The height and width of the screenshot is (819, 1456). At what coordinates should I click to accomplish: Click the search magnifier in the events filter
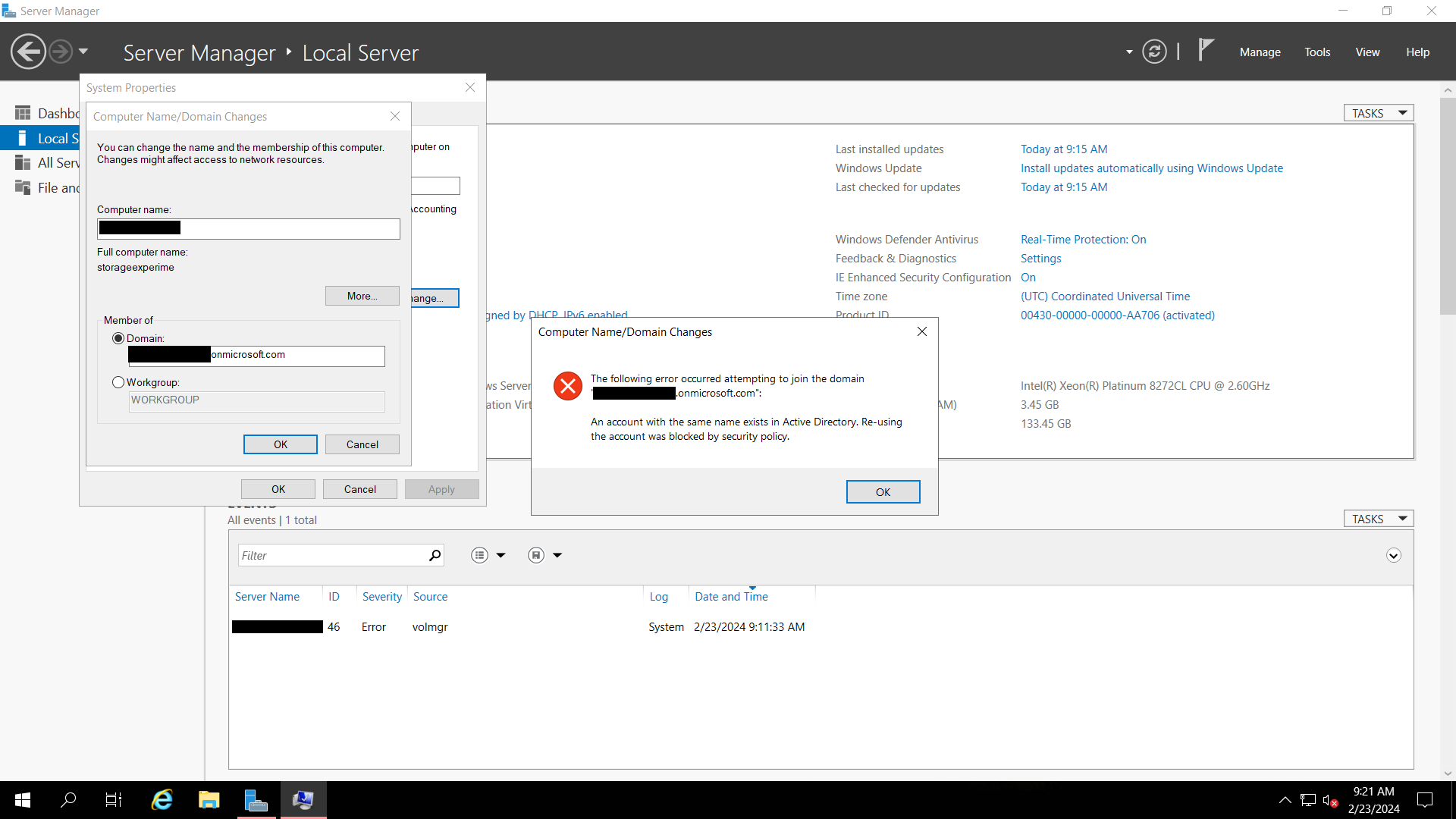tap(435, 555)
